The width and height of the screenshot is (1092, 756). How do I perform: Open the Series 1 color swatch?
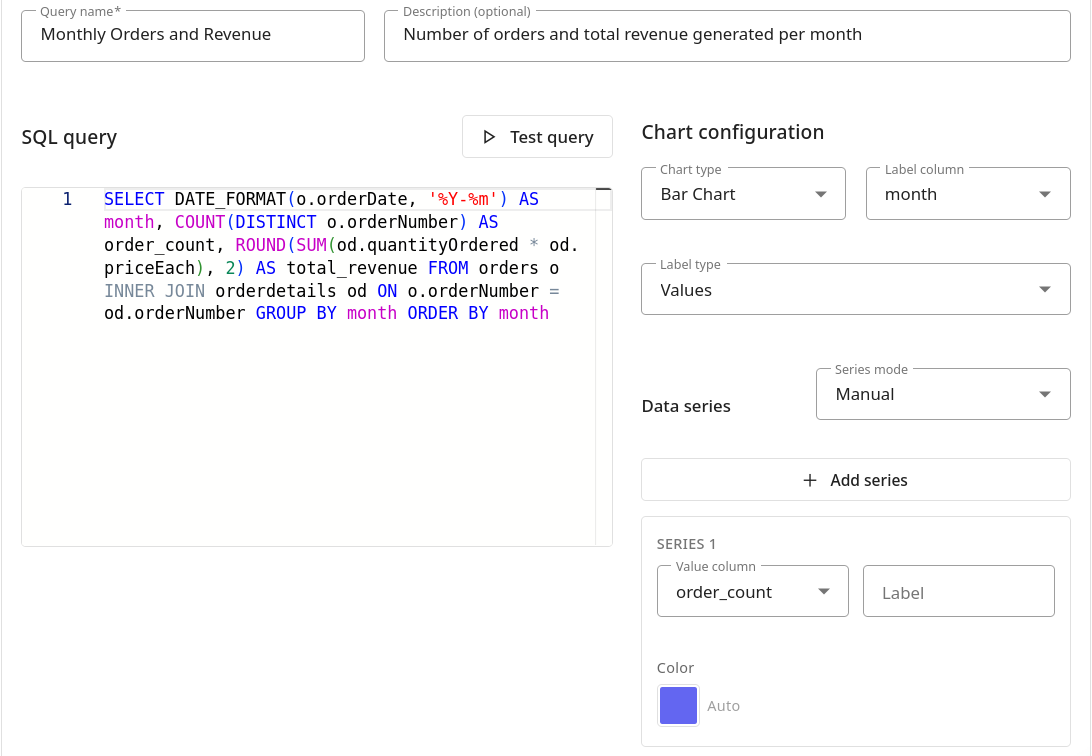pyautogui.click(x=678, y=705)
